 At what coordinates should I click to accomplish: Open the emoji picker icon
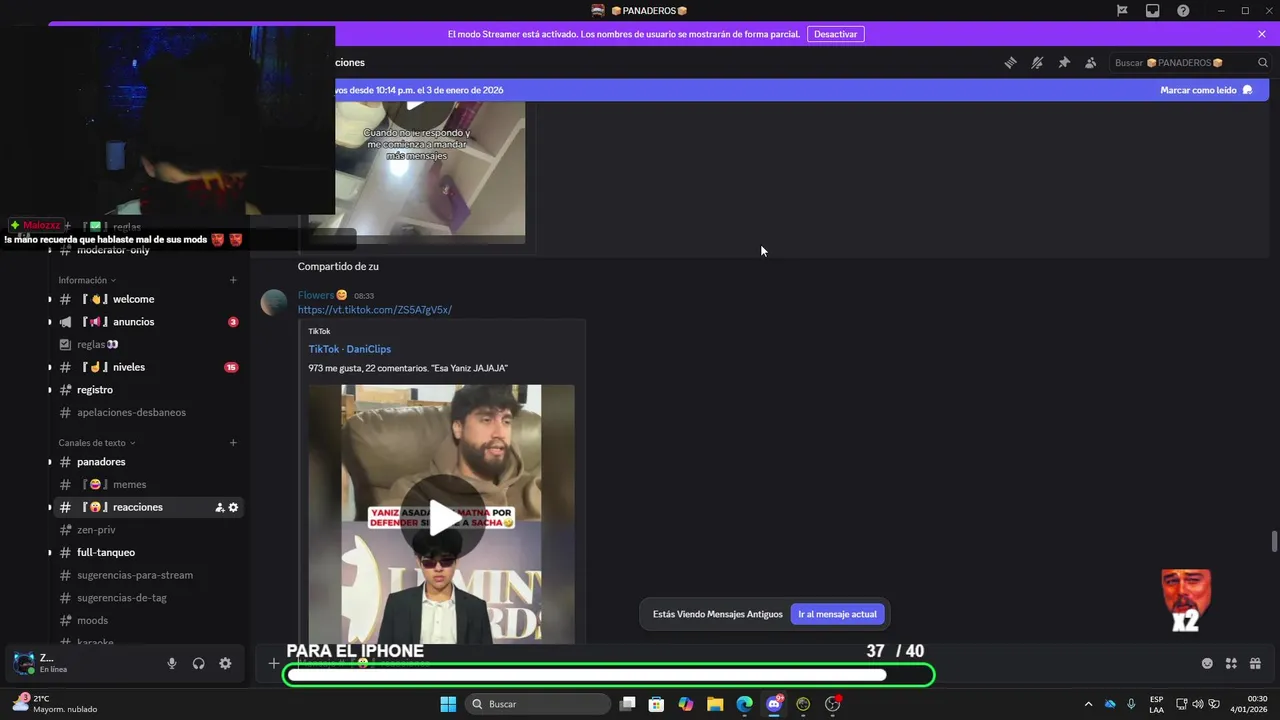click(x=1207, y=663)
